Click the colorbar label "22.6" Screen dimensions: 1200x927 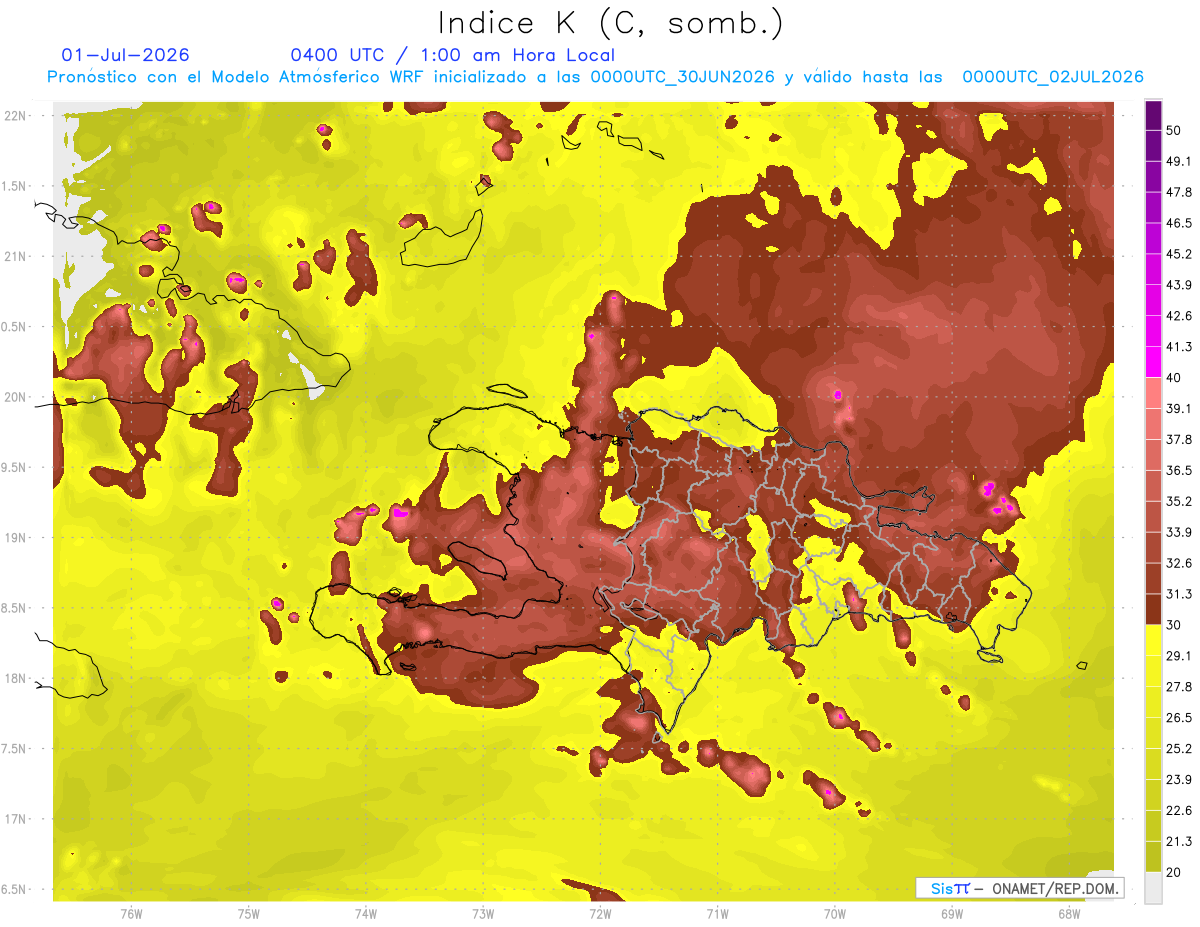[1179, 810]
